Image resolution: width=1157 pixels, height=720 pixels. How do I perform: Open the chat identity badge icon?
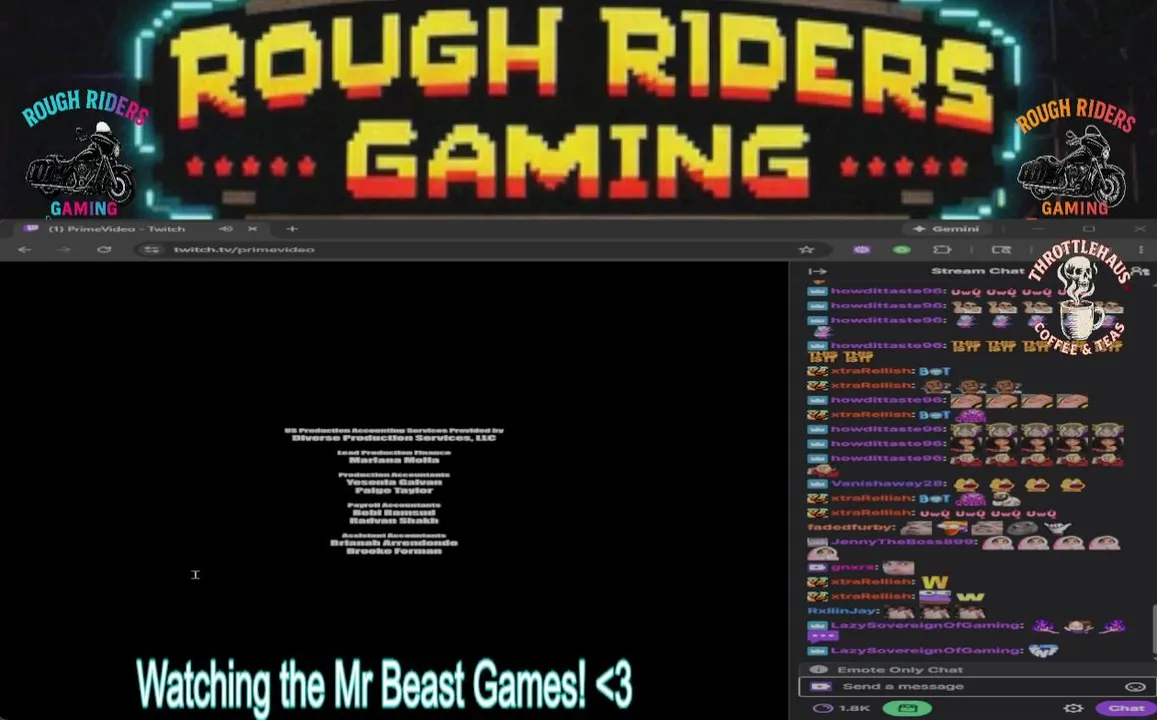[821, 687]
